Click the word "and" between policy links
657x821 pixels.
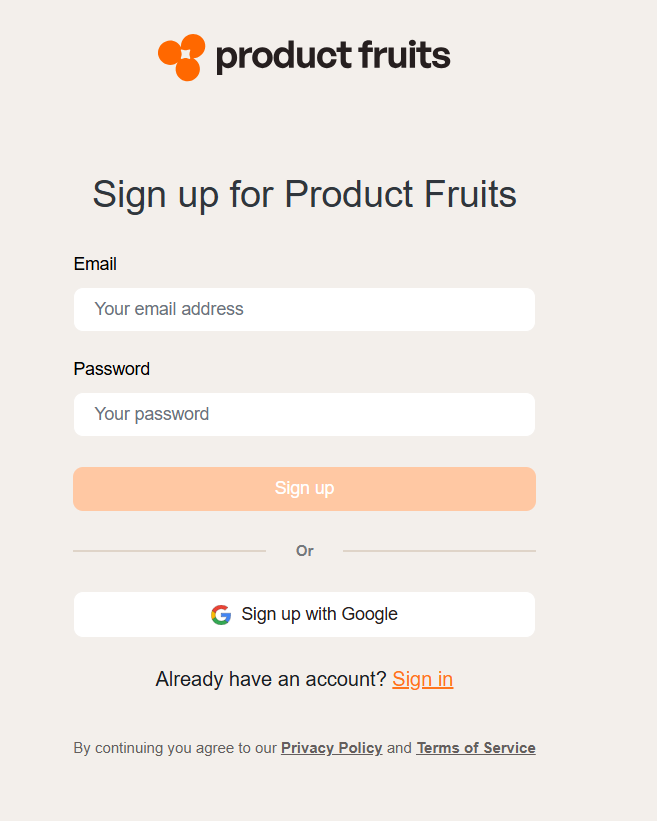399,748
